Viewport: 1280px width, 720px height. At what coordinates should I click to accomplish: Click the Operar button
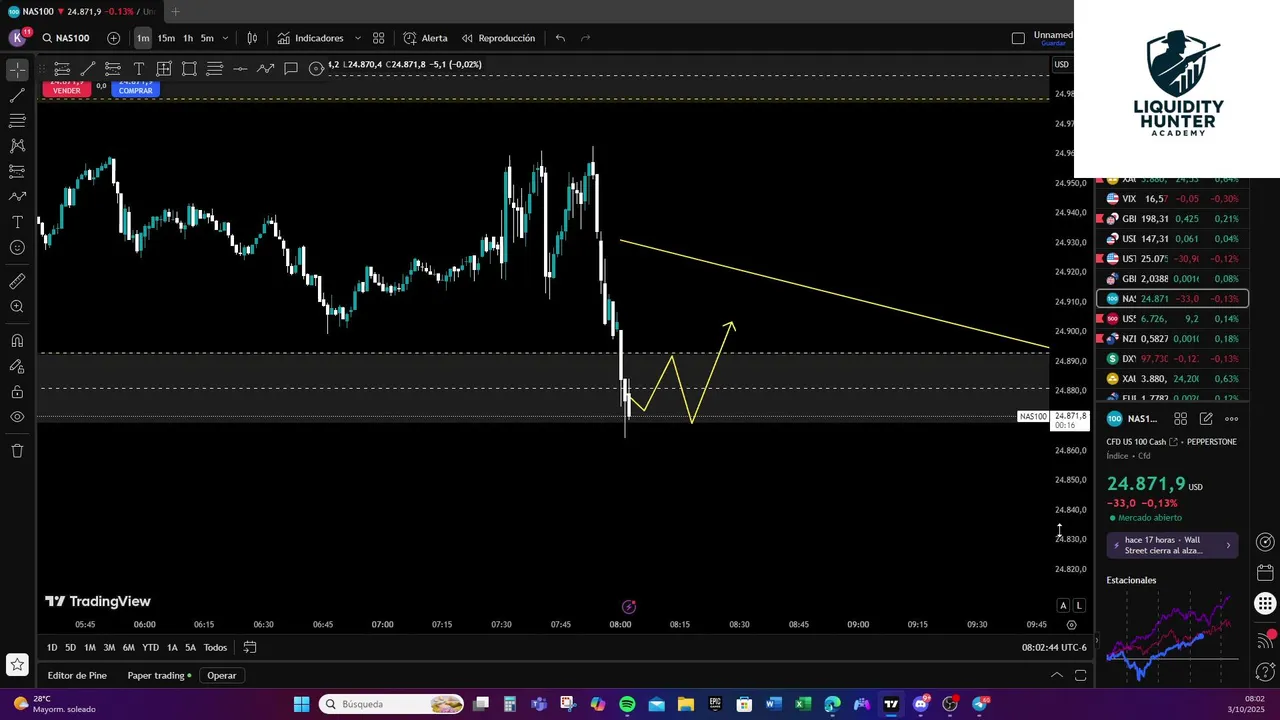pos(222,675)
